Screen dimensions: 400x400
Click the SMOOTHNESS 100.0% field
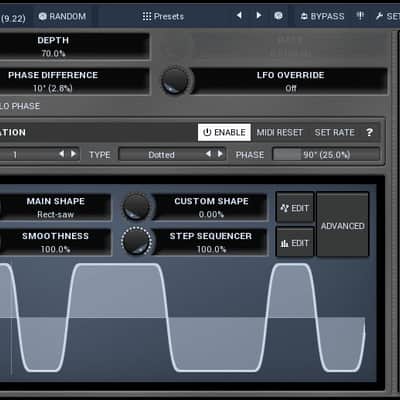click(55, 242)
